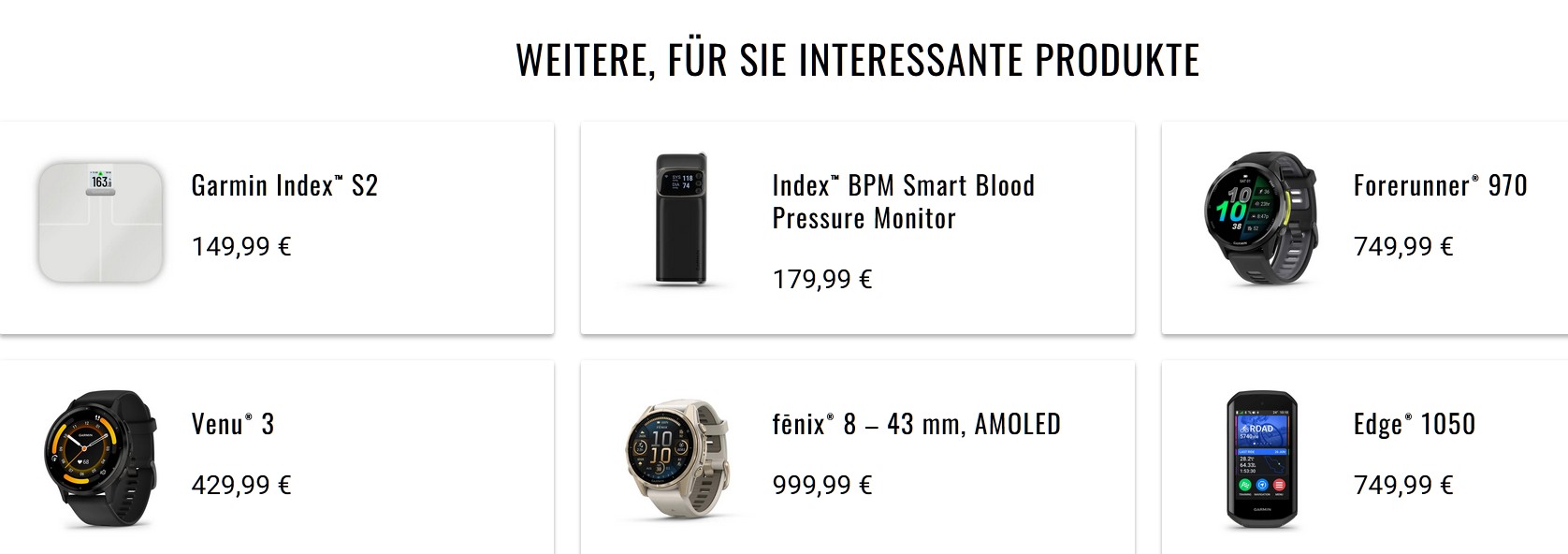The height and width of the screenshot is (554, 1568).
Task: Click the Index BPM blood pressure monitor image
Action: coord(681,218)
